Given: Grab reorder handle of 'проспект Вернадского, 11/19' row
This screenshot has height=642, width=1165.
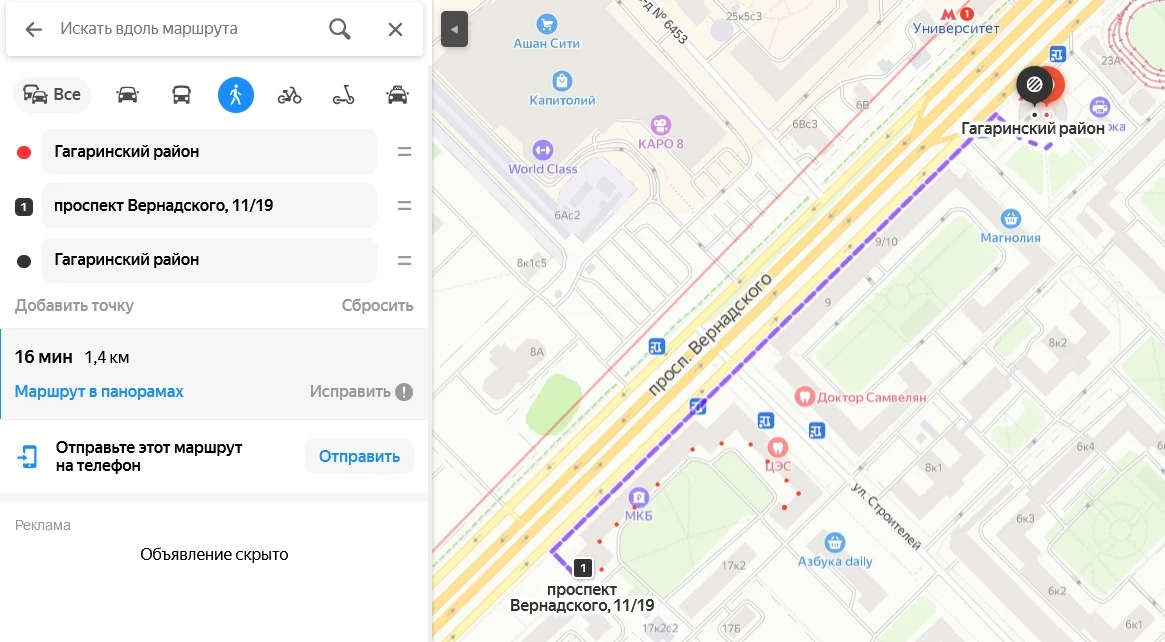Looking at the screenshot, I should click(404, 206).
